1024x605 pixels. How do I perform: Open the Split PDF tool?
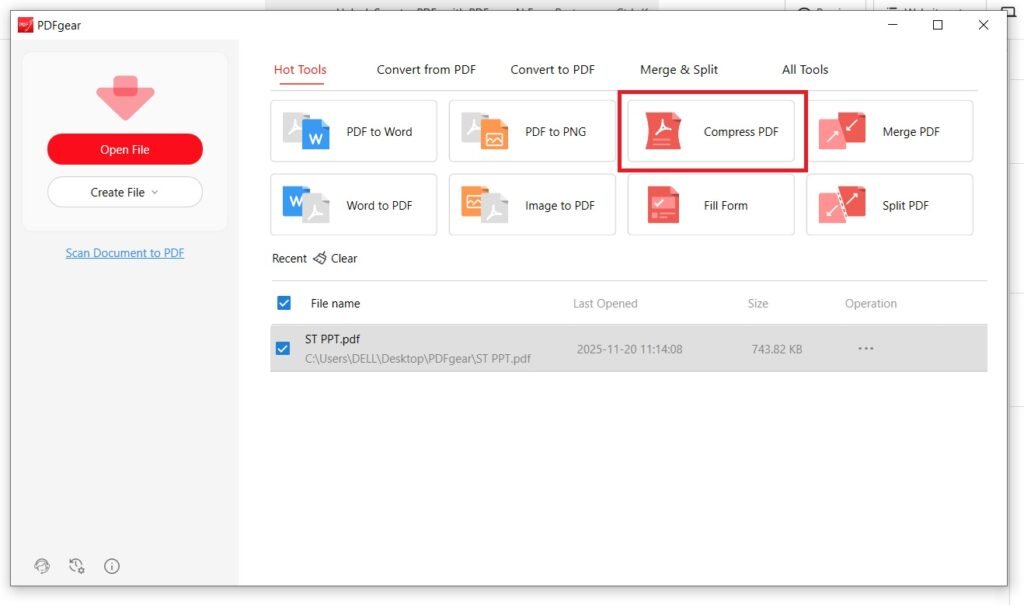(889, 204)
